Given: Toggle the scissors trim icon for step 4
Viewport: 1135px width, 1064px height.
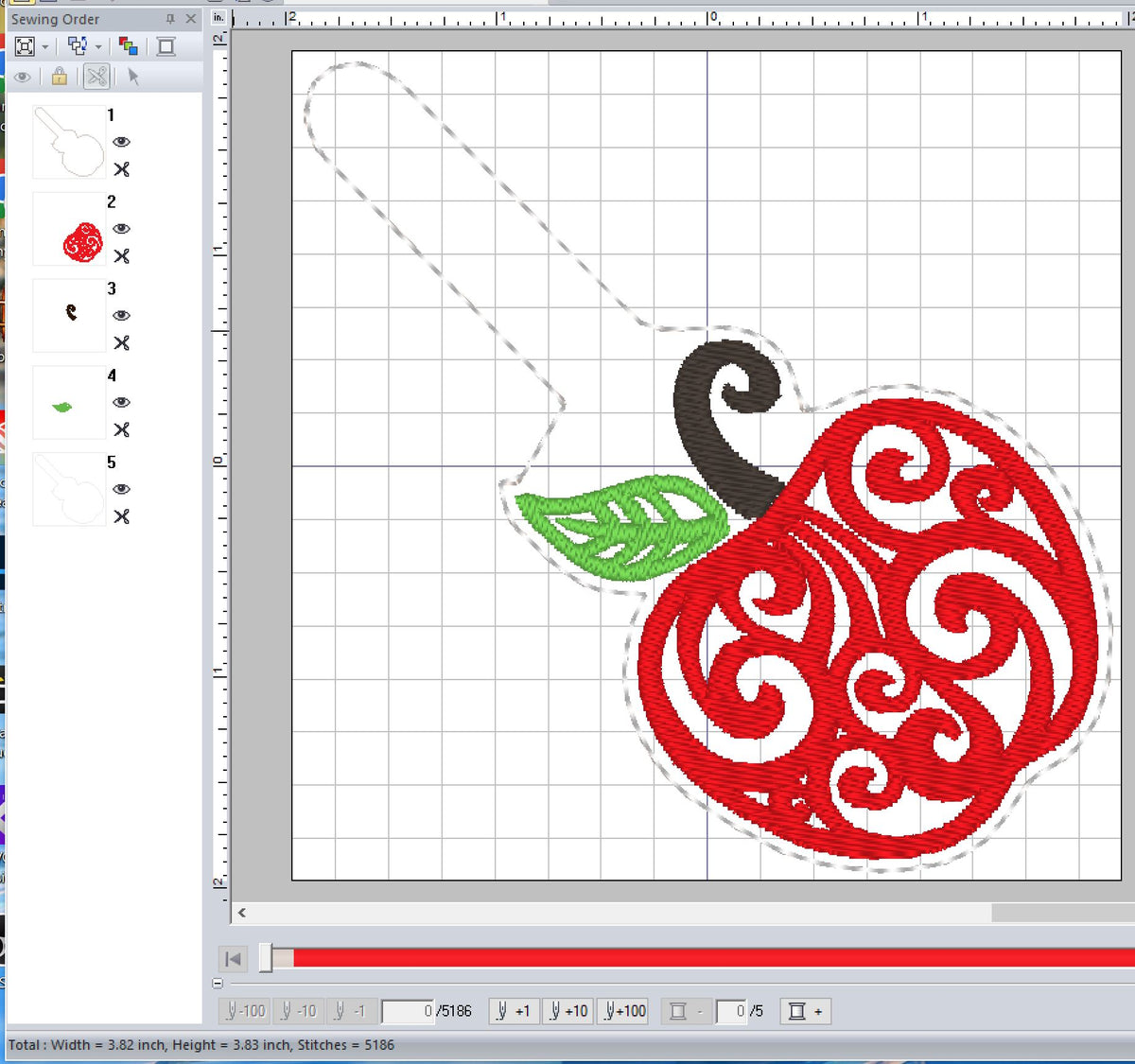Looking at the screenshot, I should [x=121, y=430].
